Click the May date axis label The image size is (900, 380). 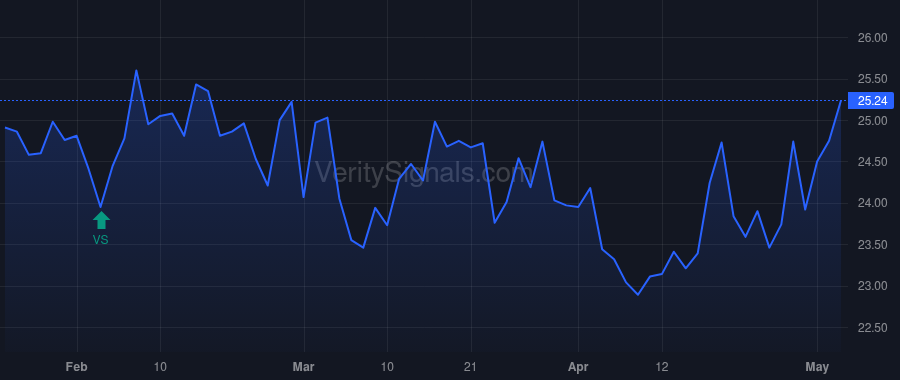tap(817, 366)
